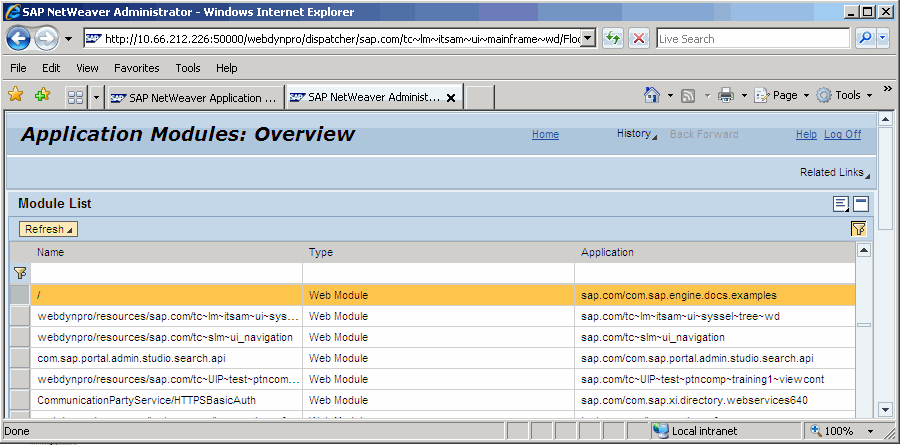This screenshot has width=900, height=445.
Task: Open Favorites Center star icon
Action: click(15, 95)
